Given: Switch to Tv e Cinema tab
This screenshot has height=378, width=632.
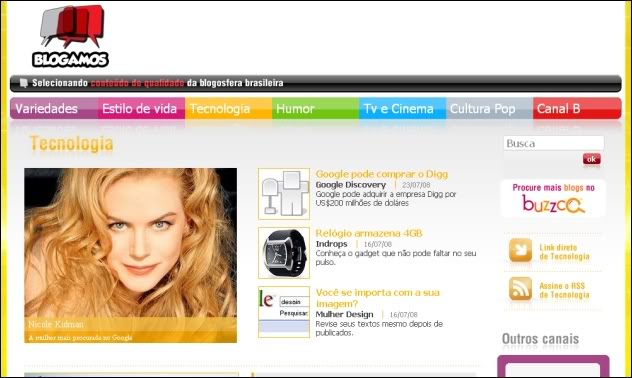Looking at the screenshot, I should click(403, 108).
